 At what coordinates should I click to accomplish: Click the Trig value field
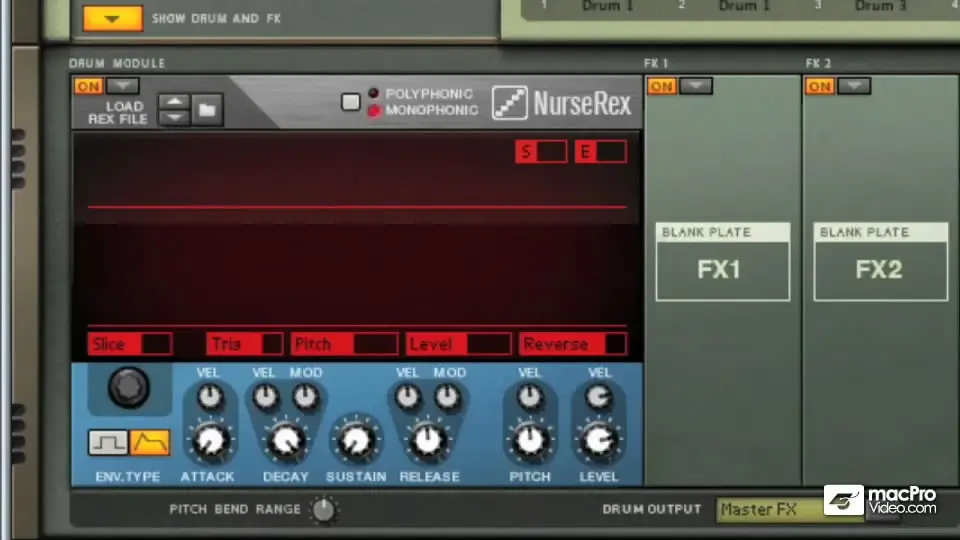click(x=244, y=344)
